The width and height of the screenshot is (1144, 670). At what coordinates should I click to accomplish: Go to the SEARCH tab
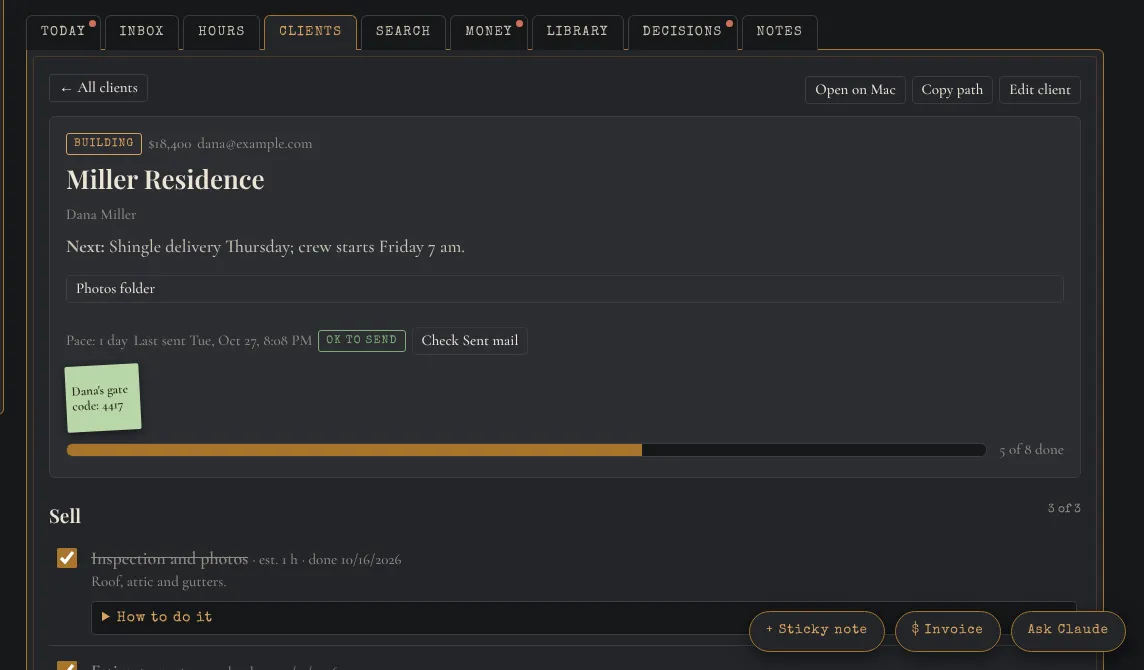pyautogui.click(x=403, y=31)
